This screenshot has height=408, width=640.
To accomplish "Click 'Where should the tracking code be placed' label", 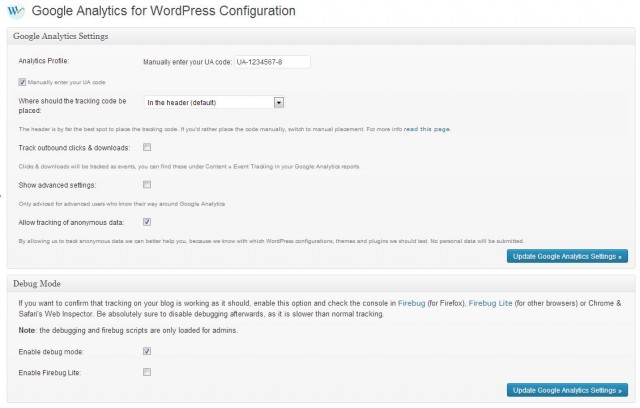I will point(72,106).
